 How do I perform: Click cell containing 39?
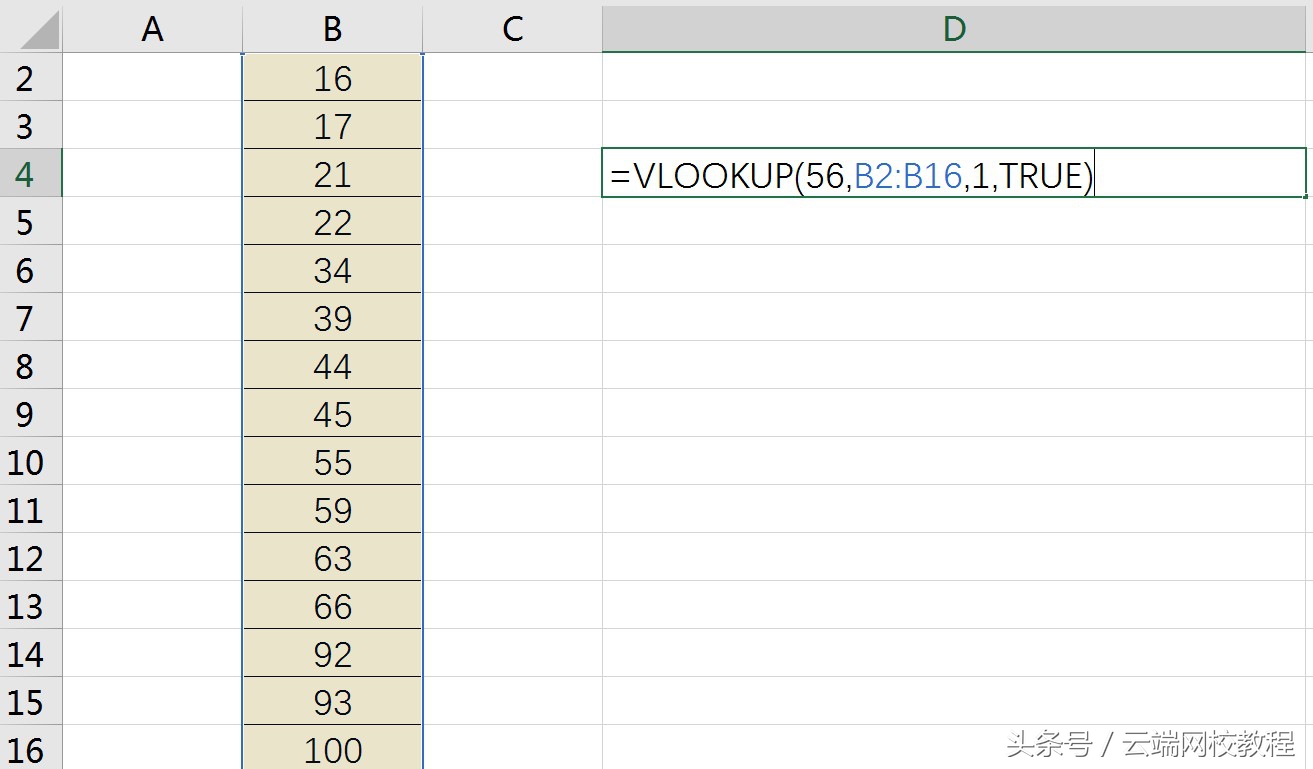pyautogui.click(x=332, y=317)
